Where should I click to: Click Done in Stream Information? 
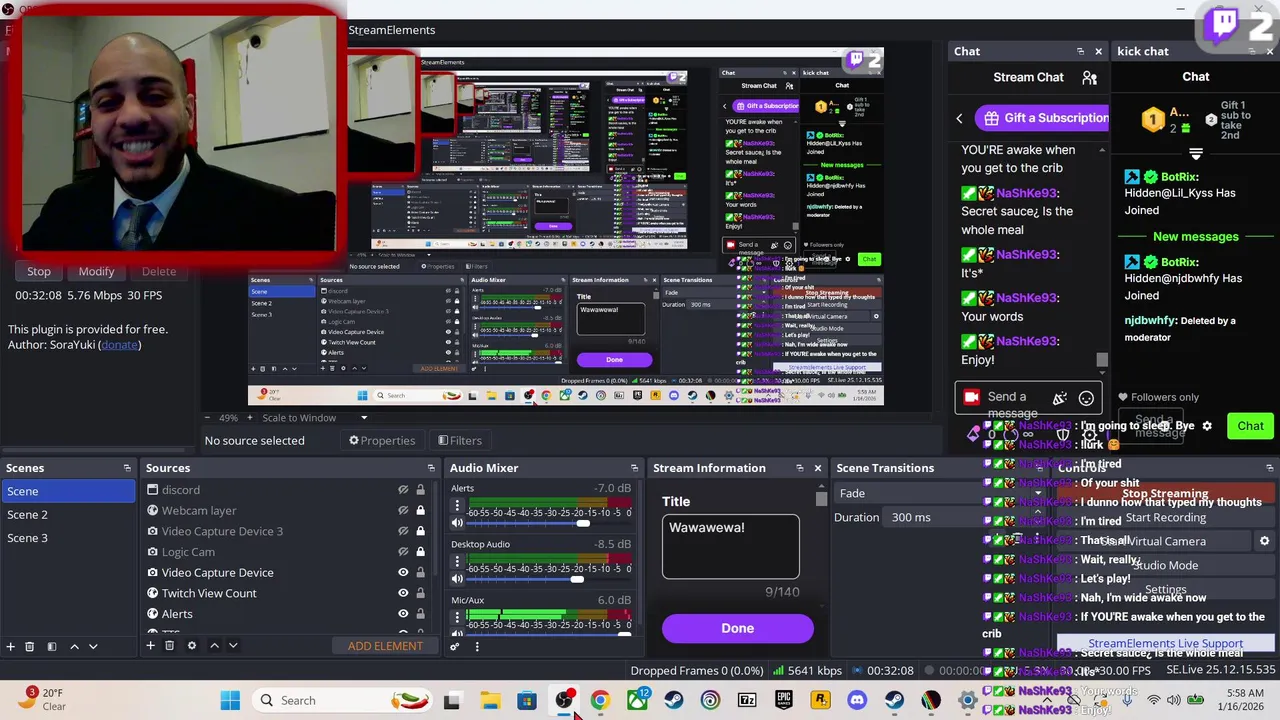tap(738, 628)
